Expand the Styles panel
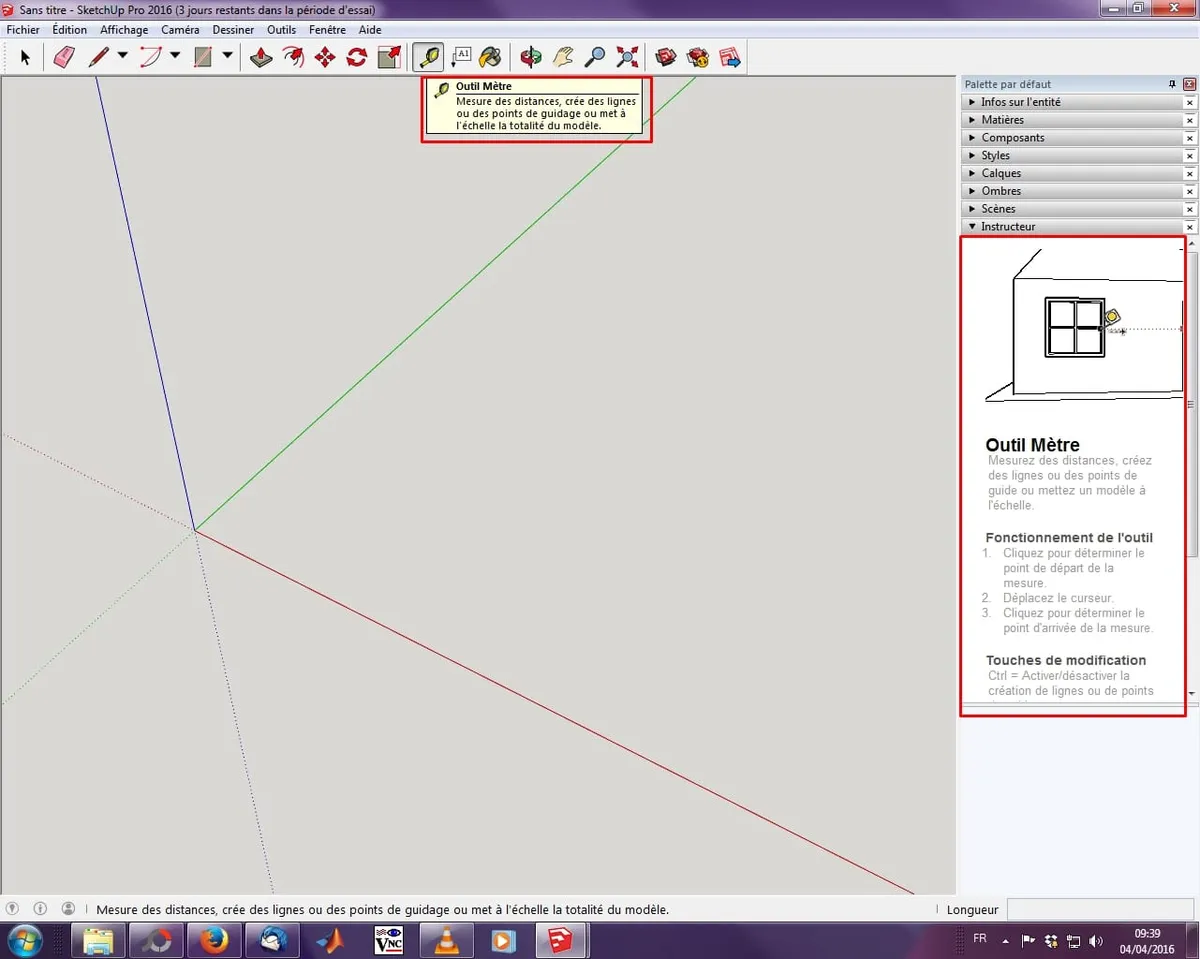The image size is (1200, 959). 1071,156
